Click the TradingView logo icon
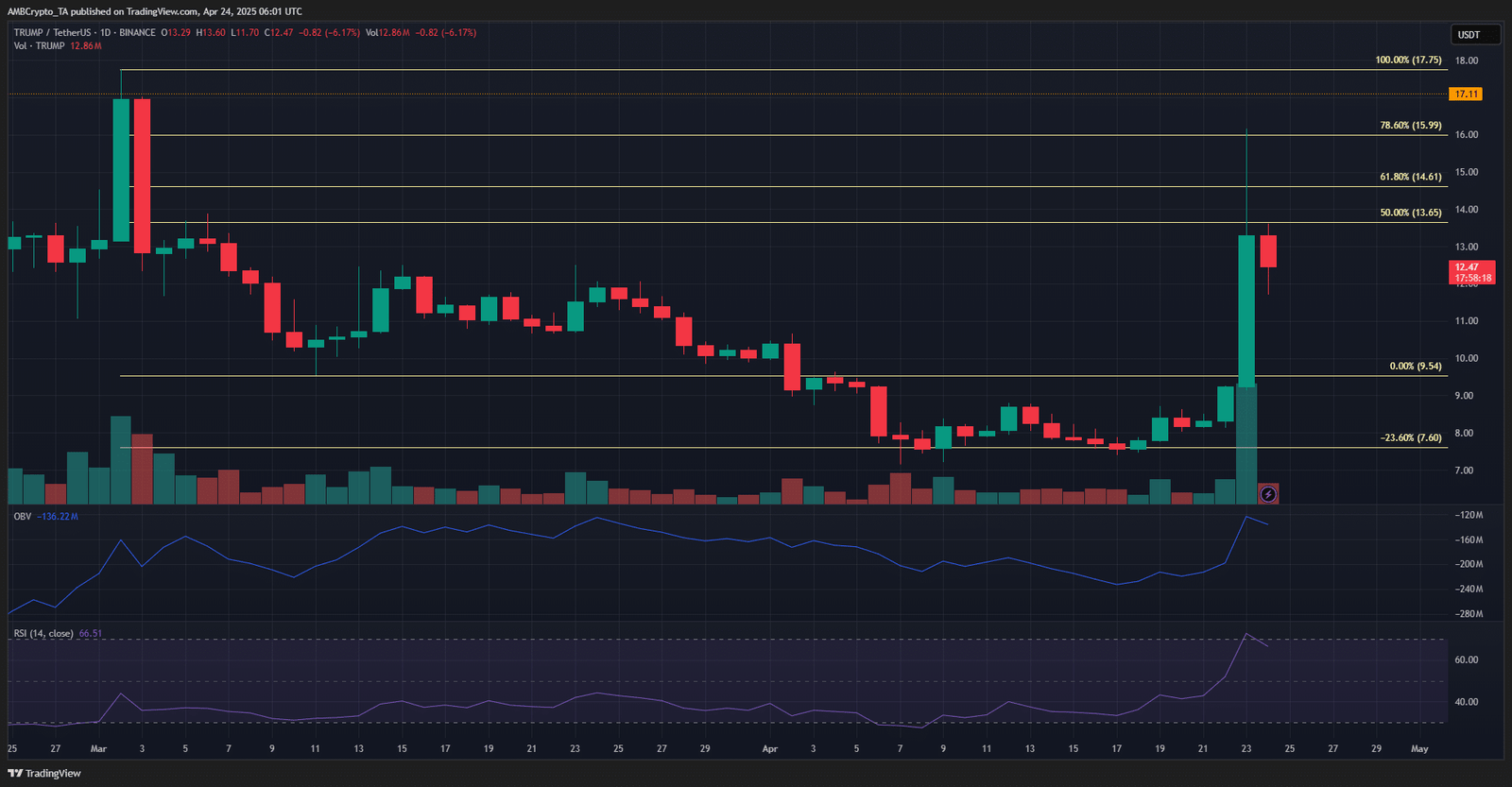The height and width of the screenshot is (787, 1512). click(15, 773)
